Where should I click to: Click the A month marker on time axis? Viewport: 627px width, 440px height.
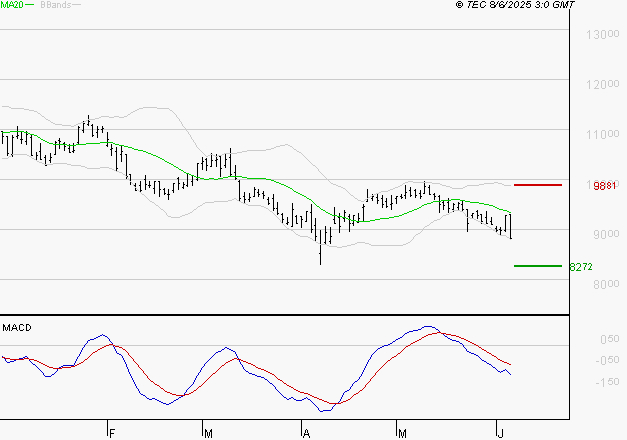[x=307, y=432]
